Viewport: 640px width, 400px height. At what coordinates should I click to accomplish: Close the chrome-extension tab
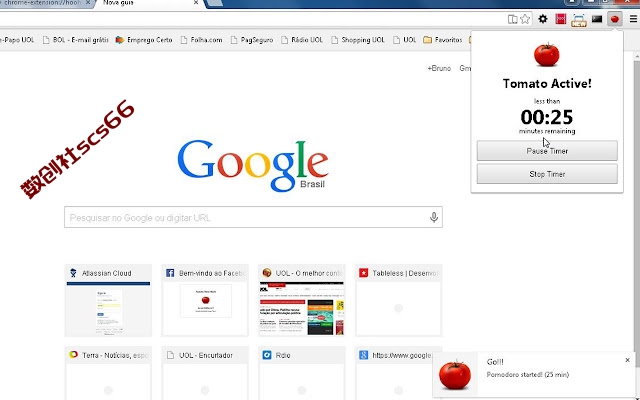tap(88, 3)
